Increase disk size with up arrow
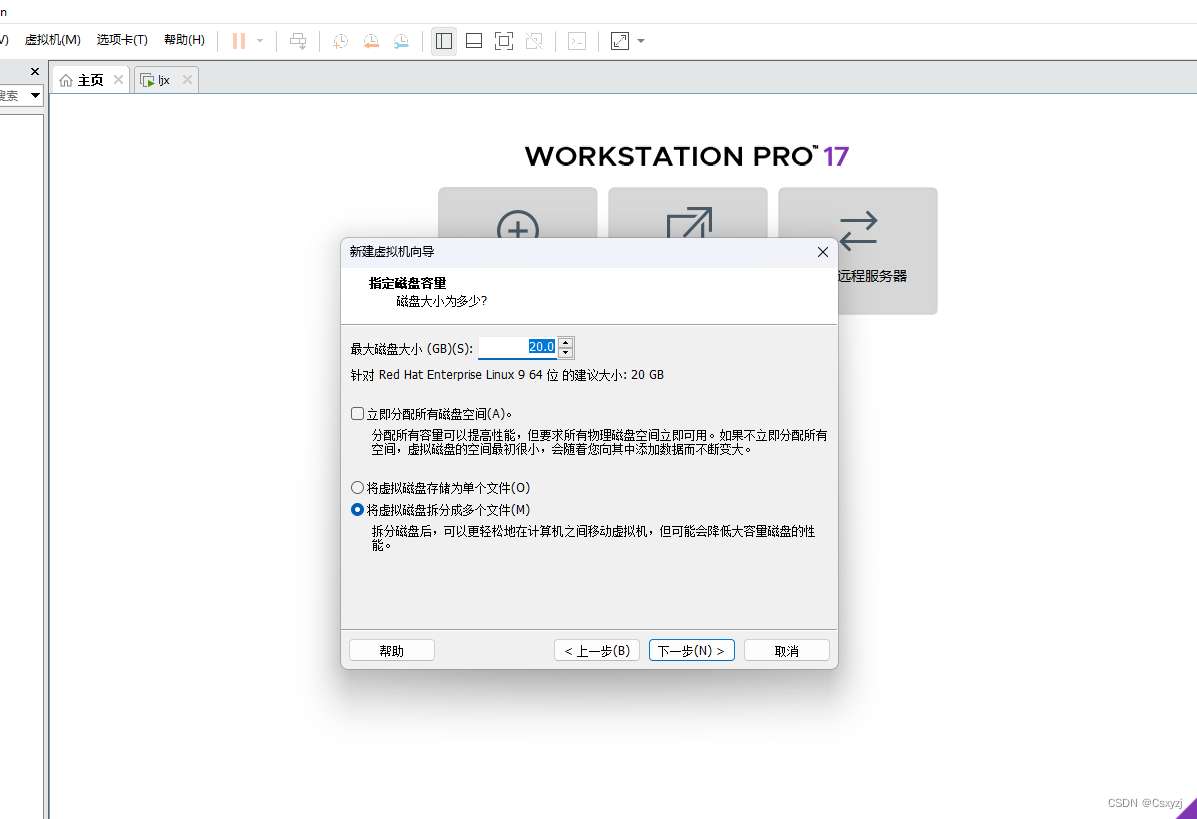 pyautogui.click(x=566, y=342)
